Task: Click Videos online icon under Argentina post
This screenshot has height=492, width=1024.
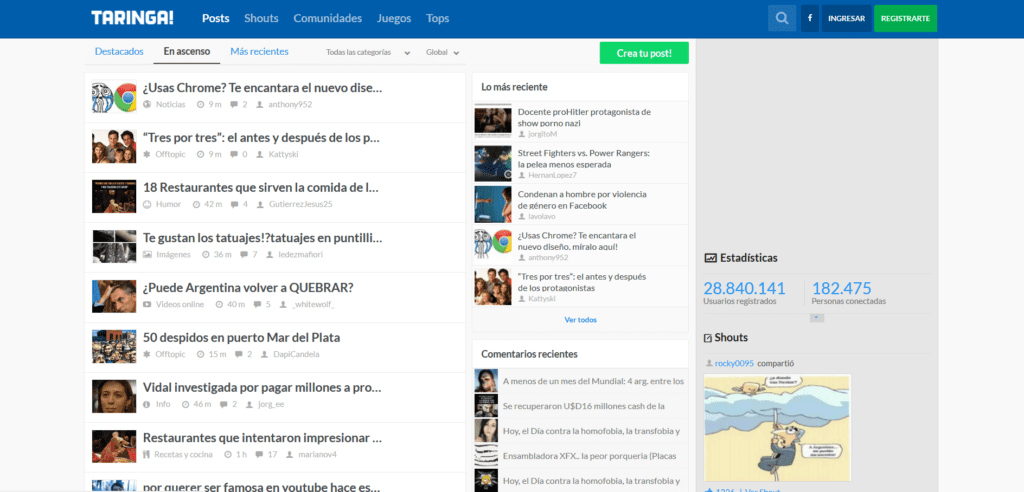Action: pos(148,304)
